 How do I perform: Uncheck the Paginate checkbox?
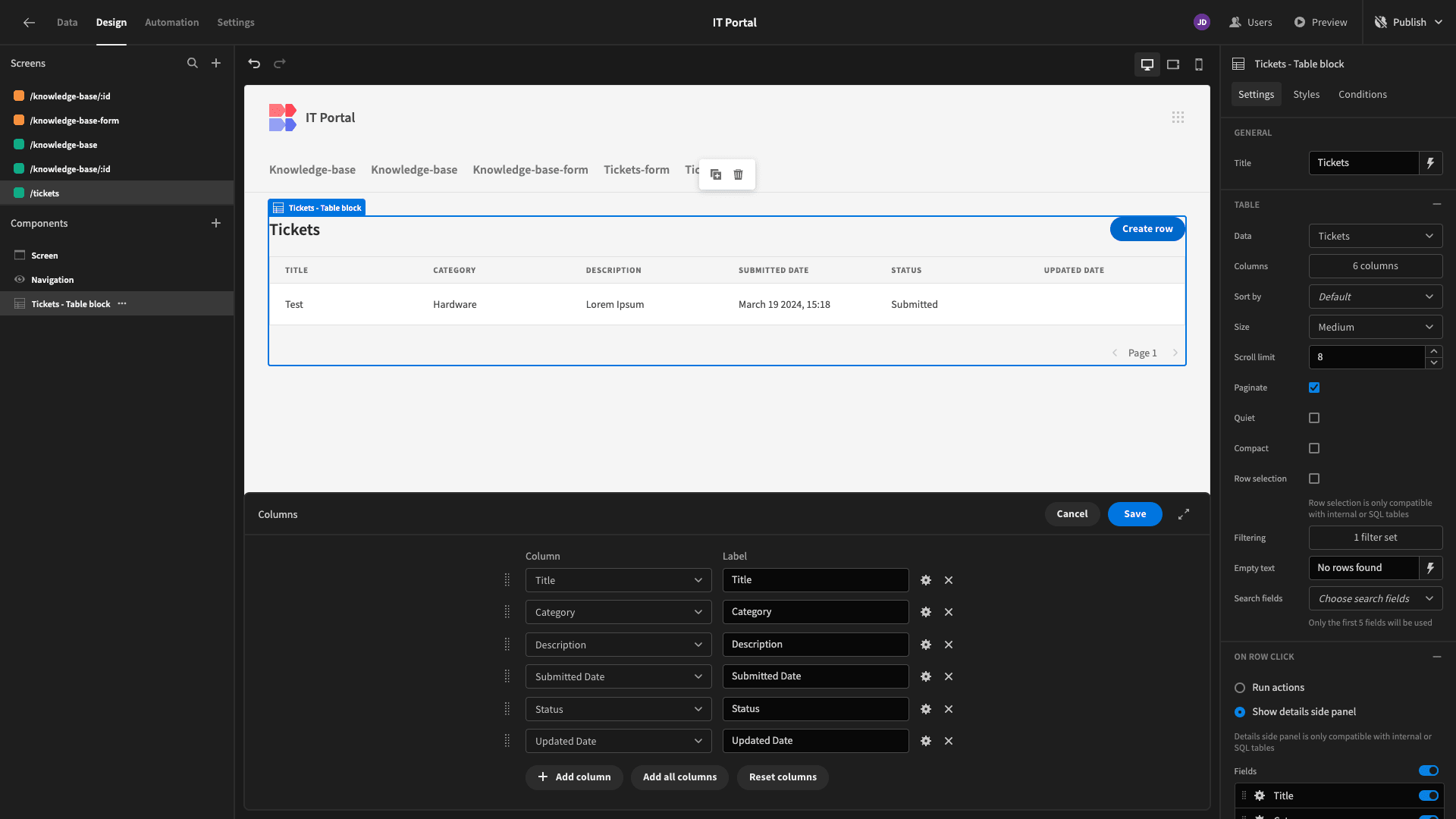1314,388
